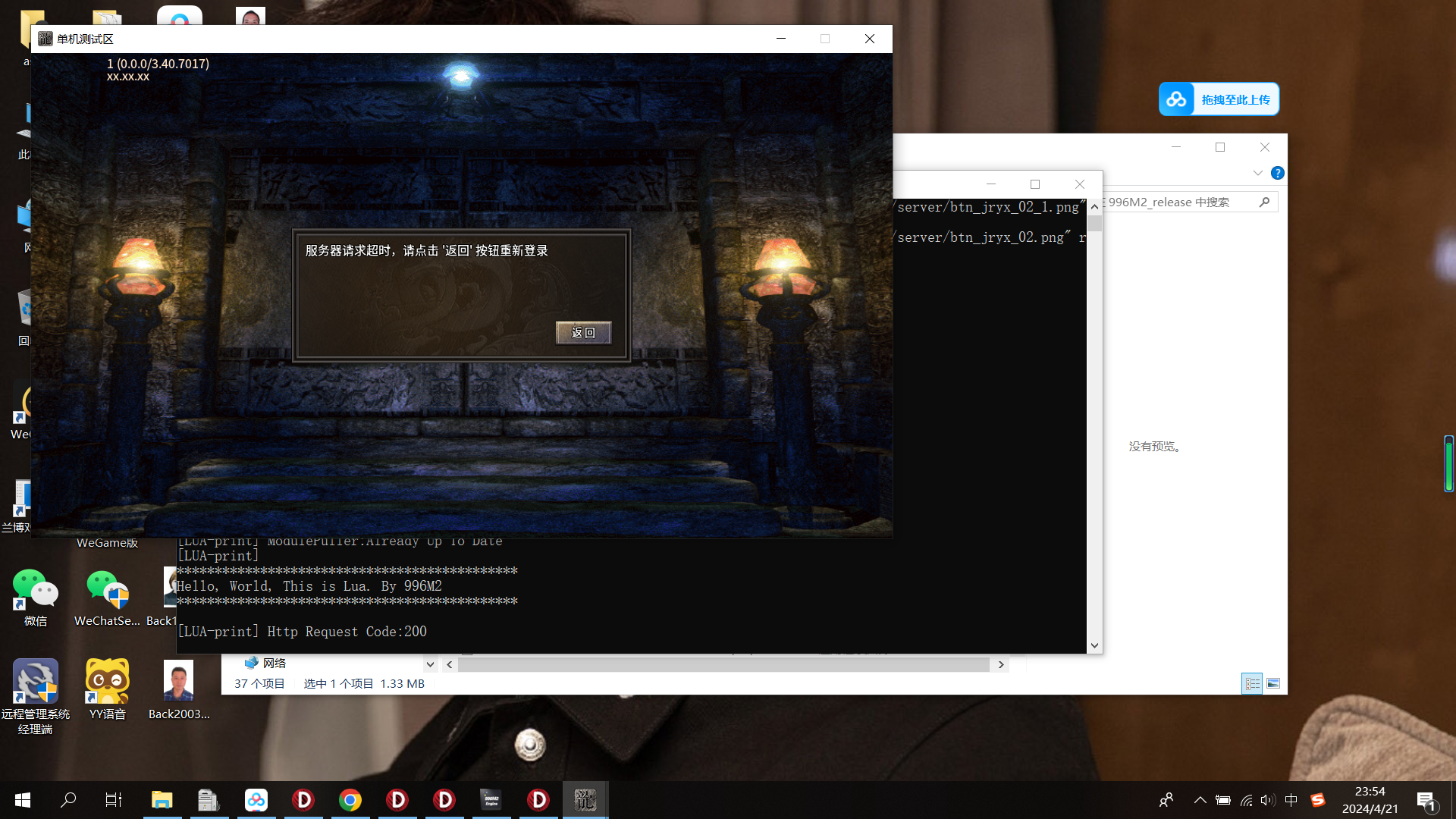
Task: Click the Hello, World console line
Action: point(309,586)
